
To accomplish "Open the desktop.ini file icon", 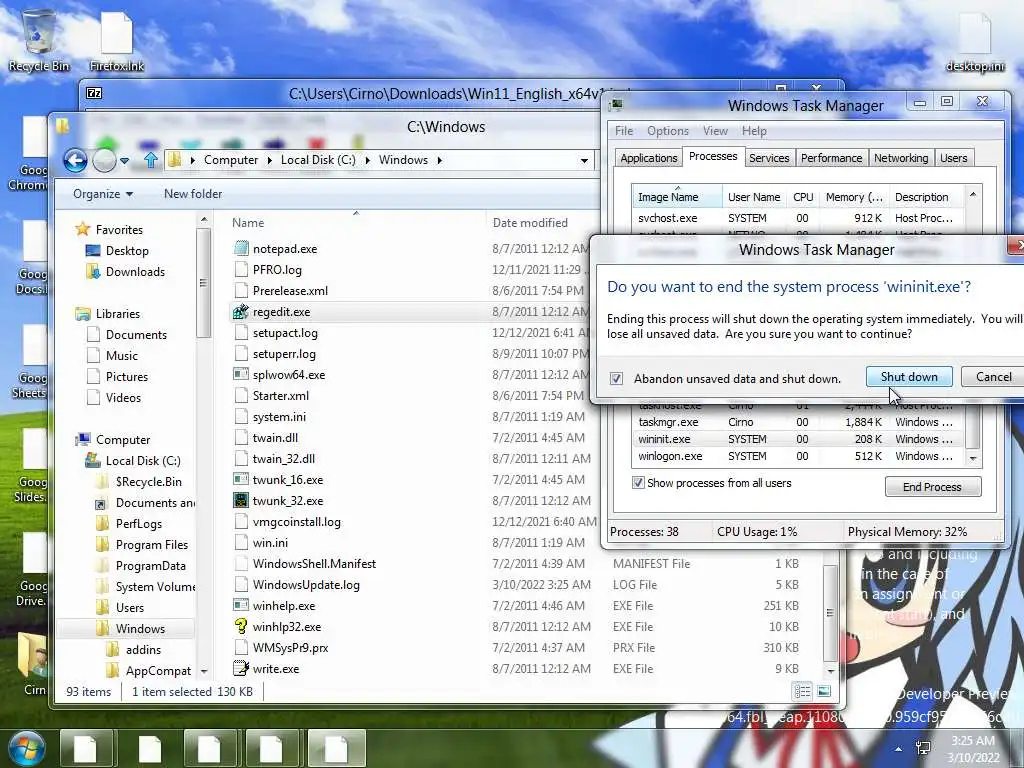I will 976,40.
